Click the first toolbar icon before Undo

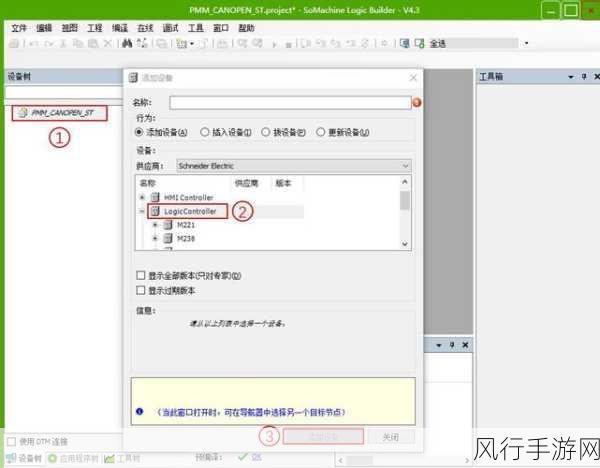[x=14, y=44]
